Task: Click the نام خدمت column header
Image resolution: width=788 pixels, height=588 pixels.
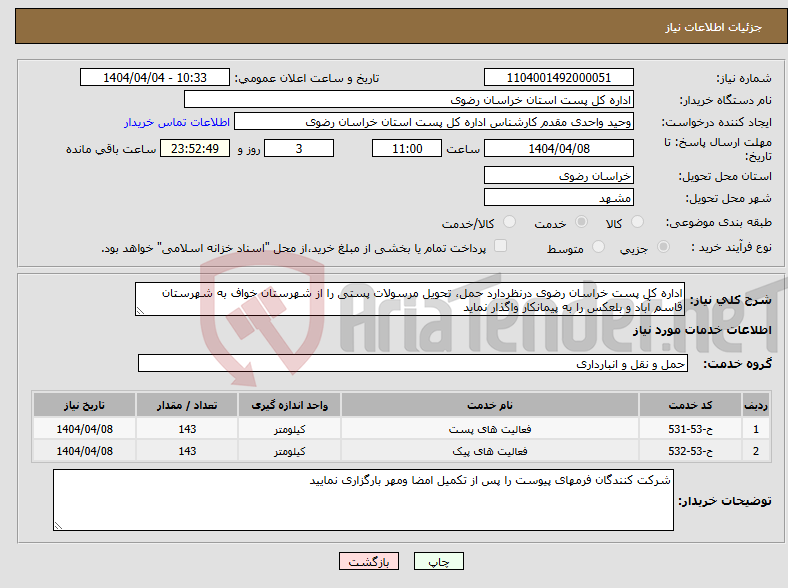Action: coord(489,405)
